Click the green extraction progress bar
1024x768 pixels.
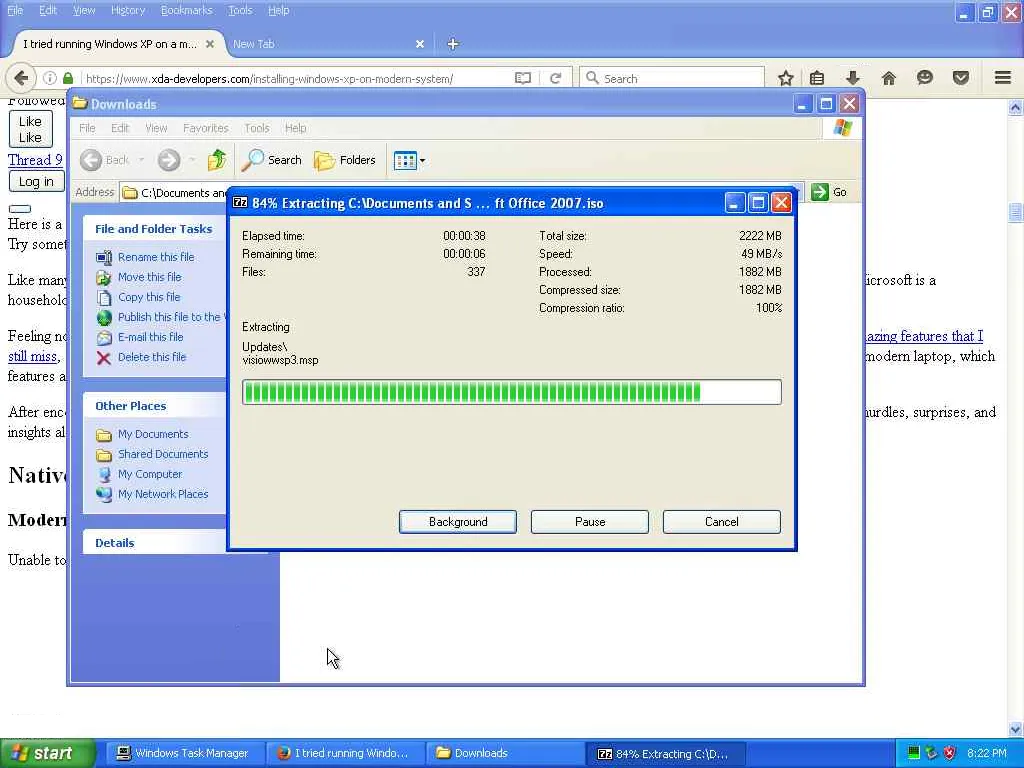coord(511,392)
